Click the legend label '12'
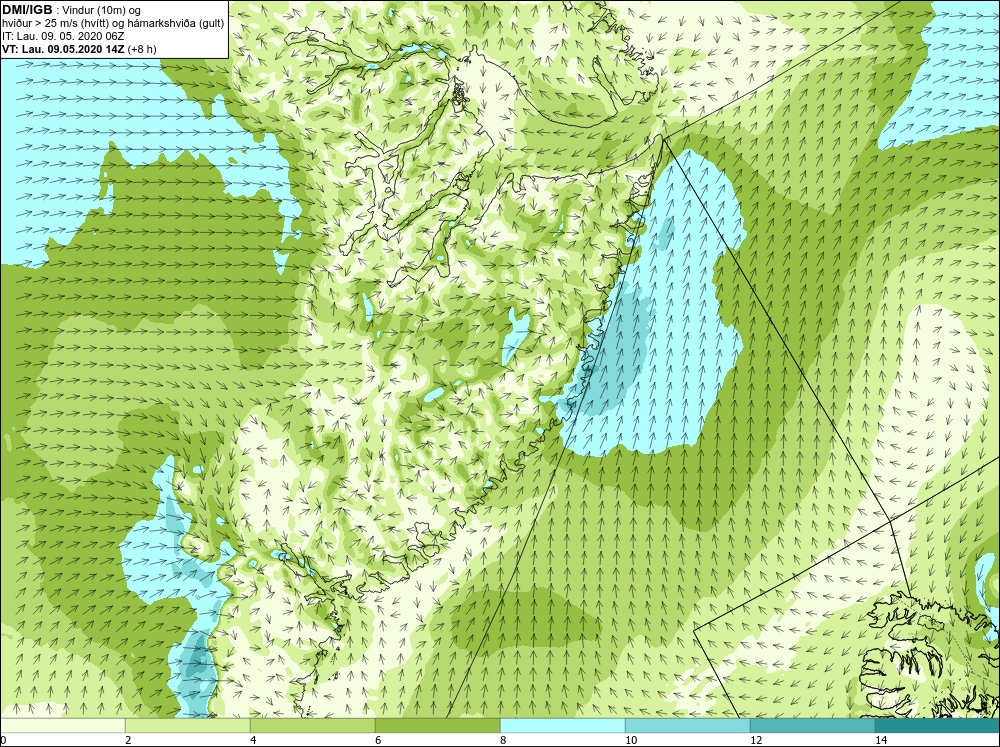This screenshot has width=1000, height=747. (x=756, y=740)
